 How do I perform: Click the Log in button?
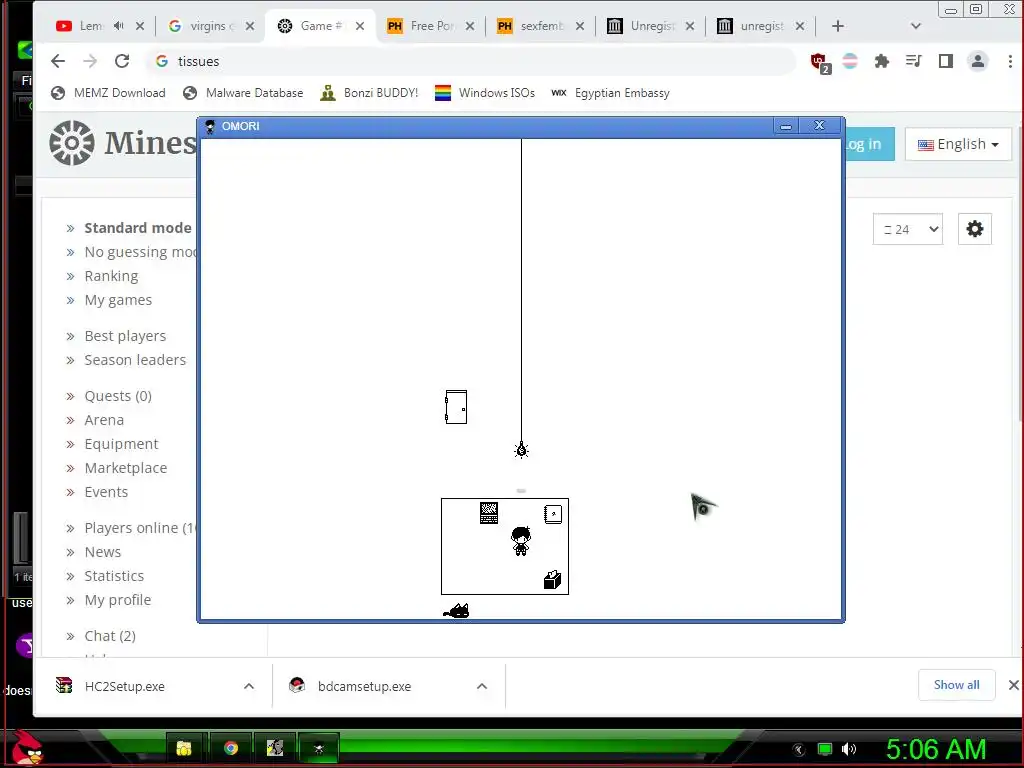(x=869, y=144)
